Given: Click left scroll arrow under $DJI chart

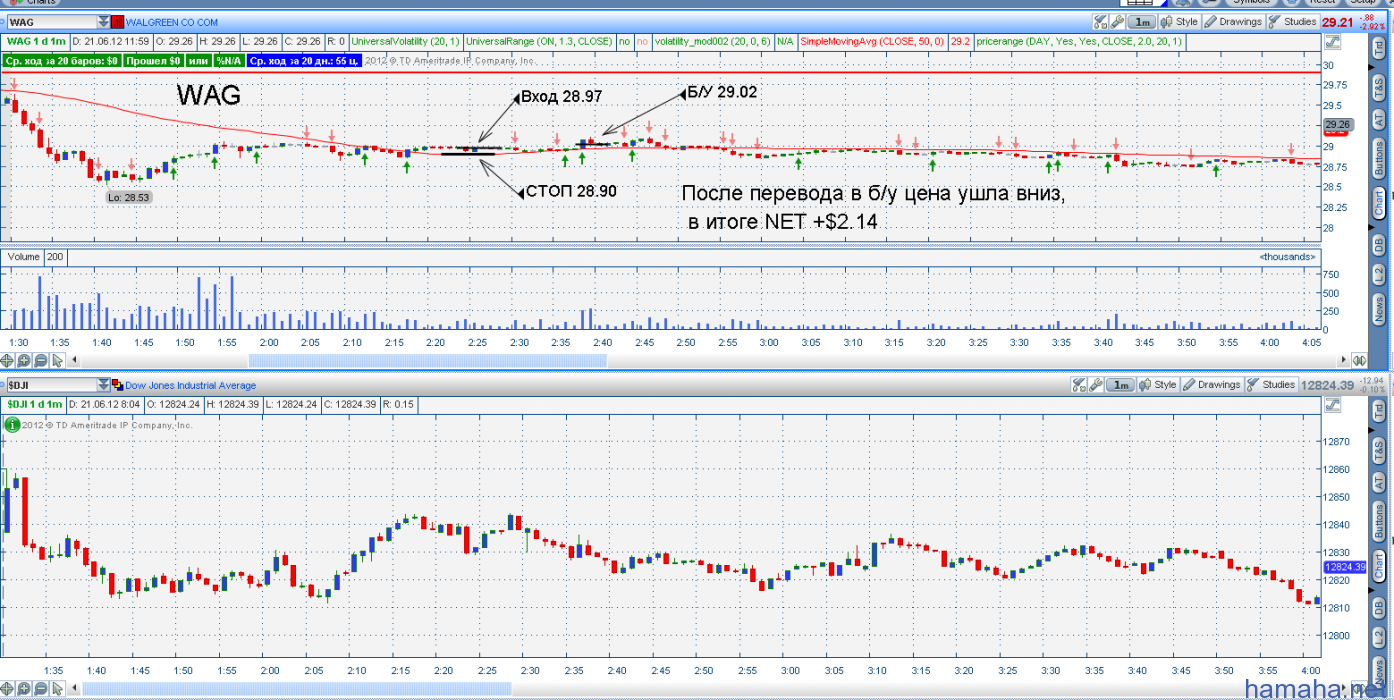Looking at the screenshot, I should (x=75, y=688).
